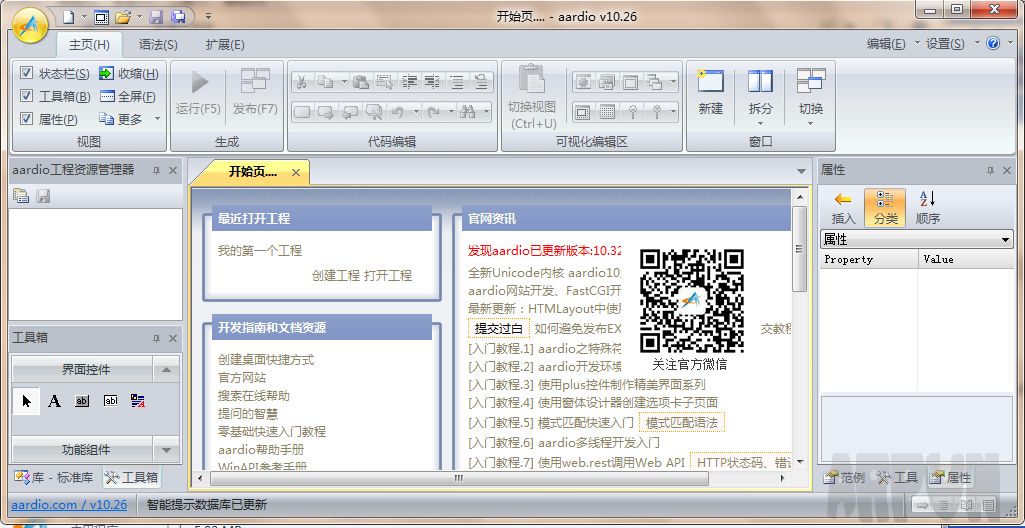The height and width of the screenshot is (528, 1025).
Task: Uncheck the 工具箱(B) checkbox
Action: [26, 96]
